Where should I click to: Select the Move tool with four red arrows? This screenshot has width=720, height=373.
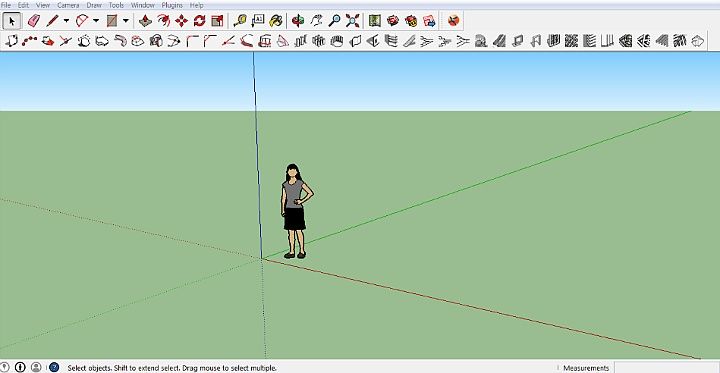[x=181, y=21]
